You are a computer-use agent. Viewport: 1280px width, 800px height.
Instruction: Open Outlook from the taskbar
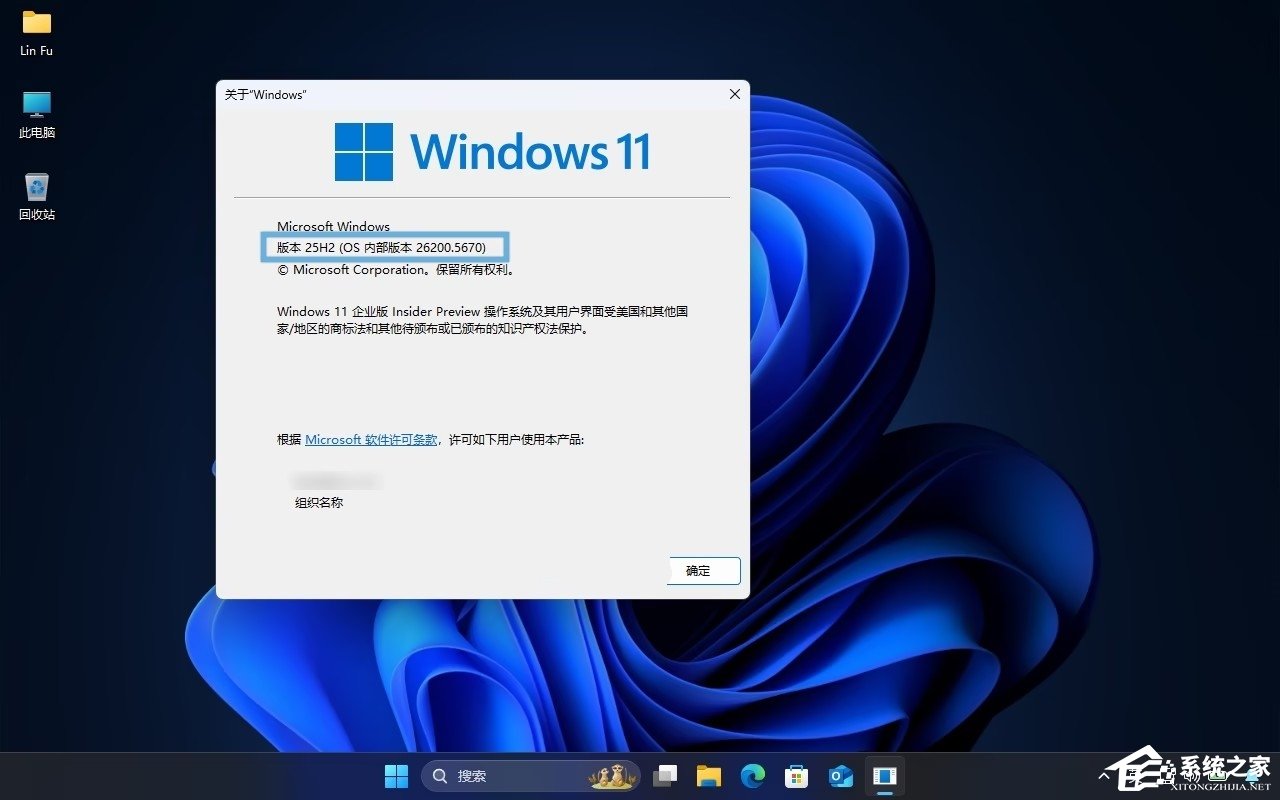pyautogui.click(x=840, y=775)
